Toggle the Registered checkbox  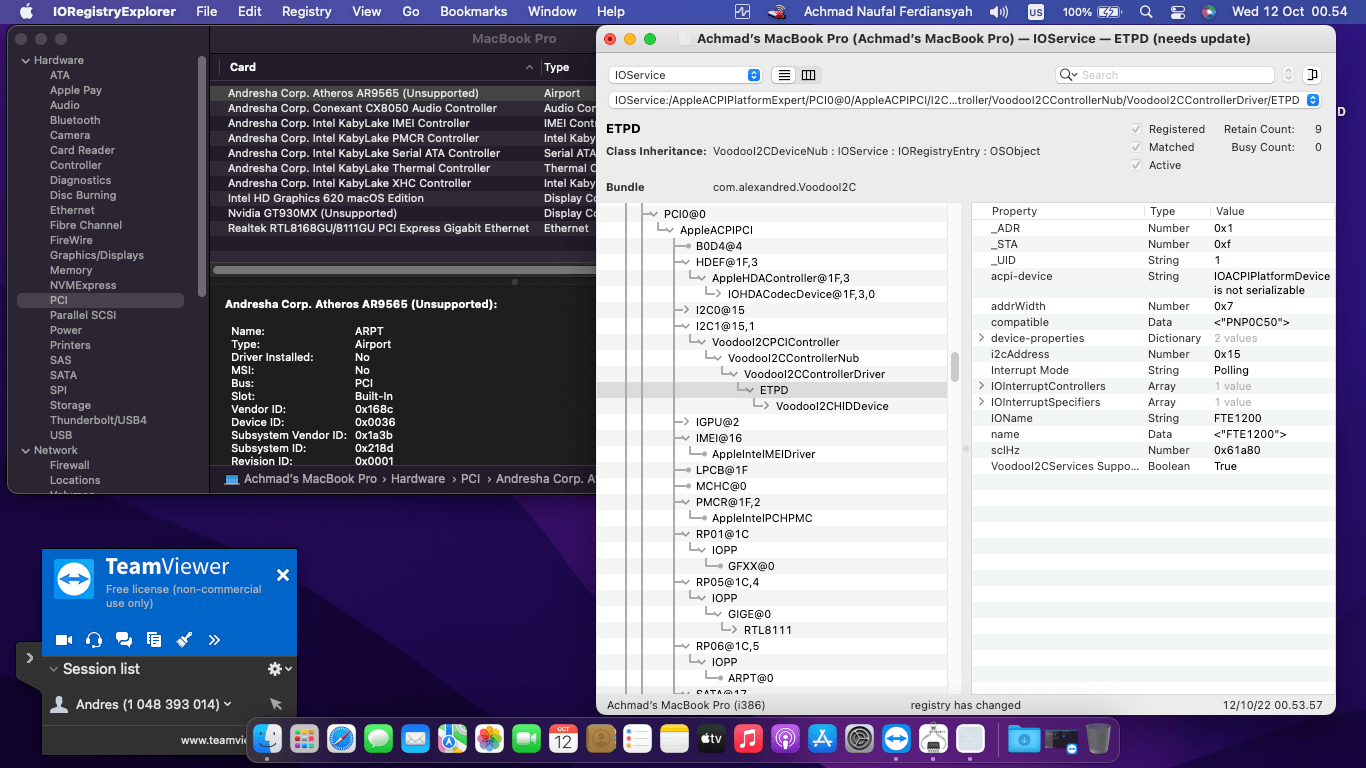[1136, 129]
